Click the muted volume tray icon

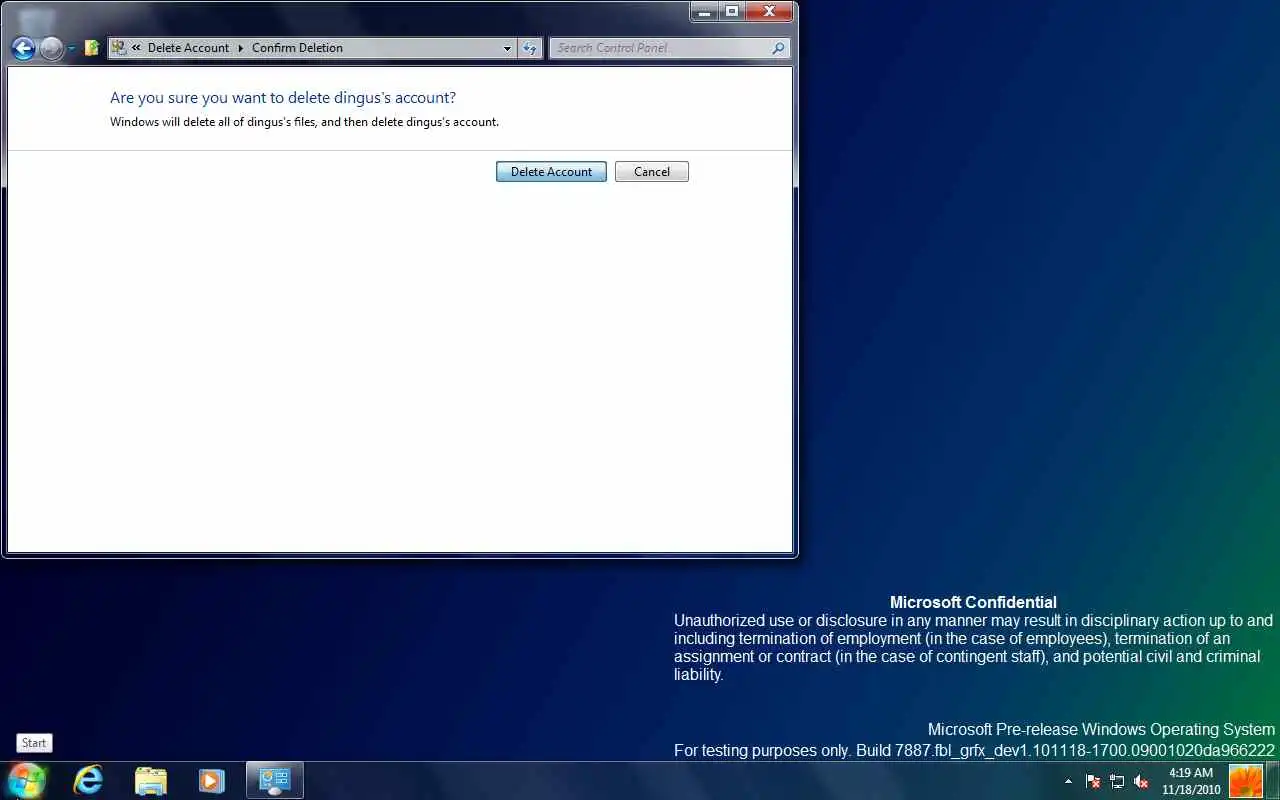pos(1141,781)
